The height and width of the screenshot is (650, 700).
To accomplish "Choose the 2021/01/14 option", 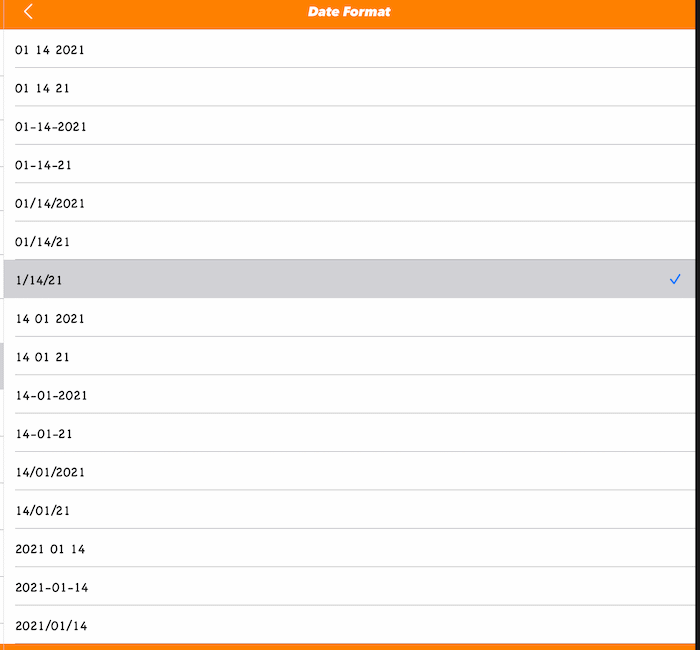I will tap(349, 625).
